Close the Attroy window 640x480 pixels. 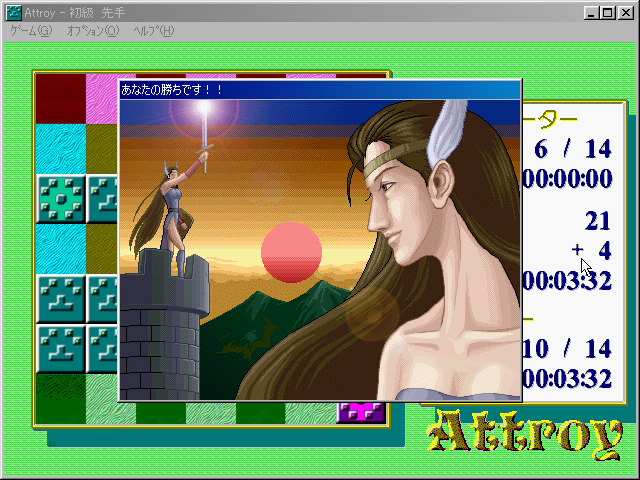[626, 13]
